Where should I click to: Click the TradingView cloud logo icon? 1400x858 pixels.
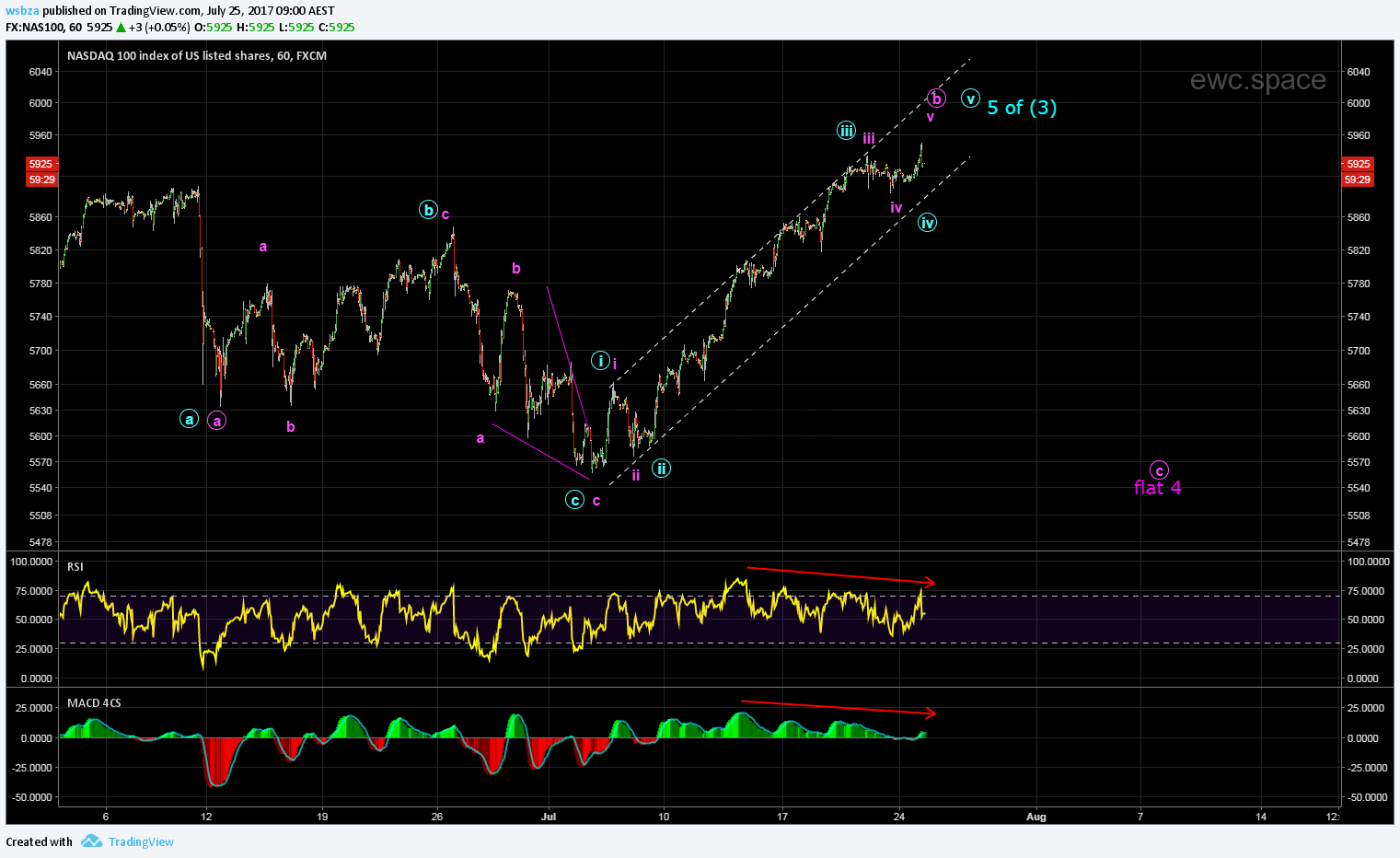pos(90,841)
